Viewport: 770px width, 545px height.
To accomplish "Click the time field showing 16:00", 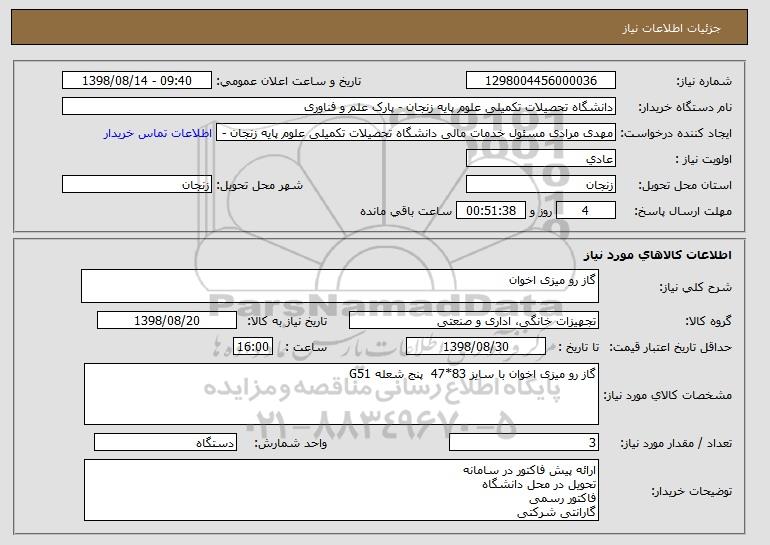I will pyautogui.click(x=253, y=347).
